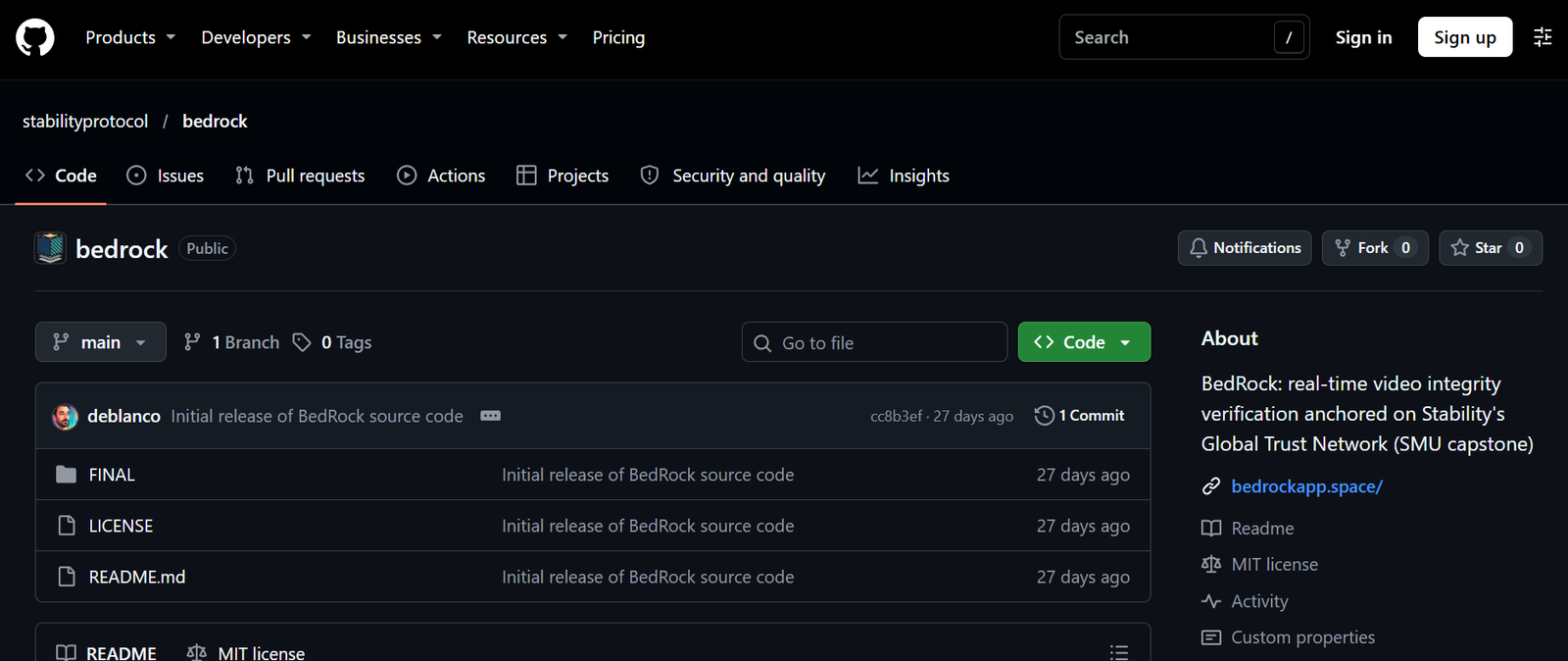
Task: Click the Activity pulse icon
Action: (1211, 601)
